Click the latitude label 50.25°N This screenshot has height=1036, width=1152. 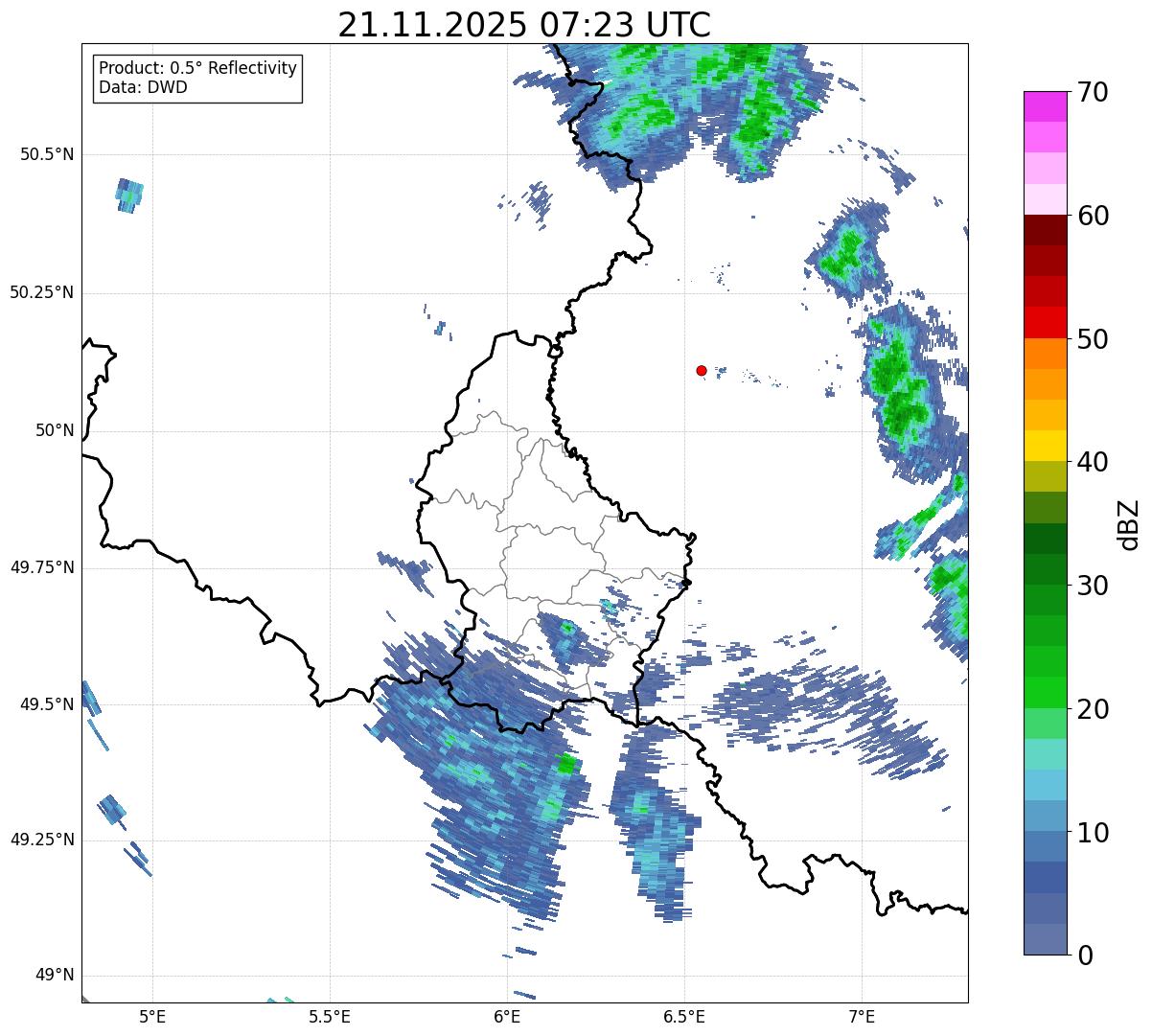42,292
